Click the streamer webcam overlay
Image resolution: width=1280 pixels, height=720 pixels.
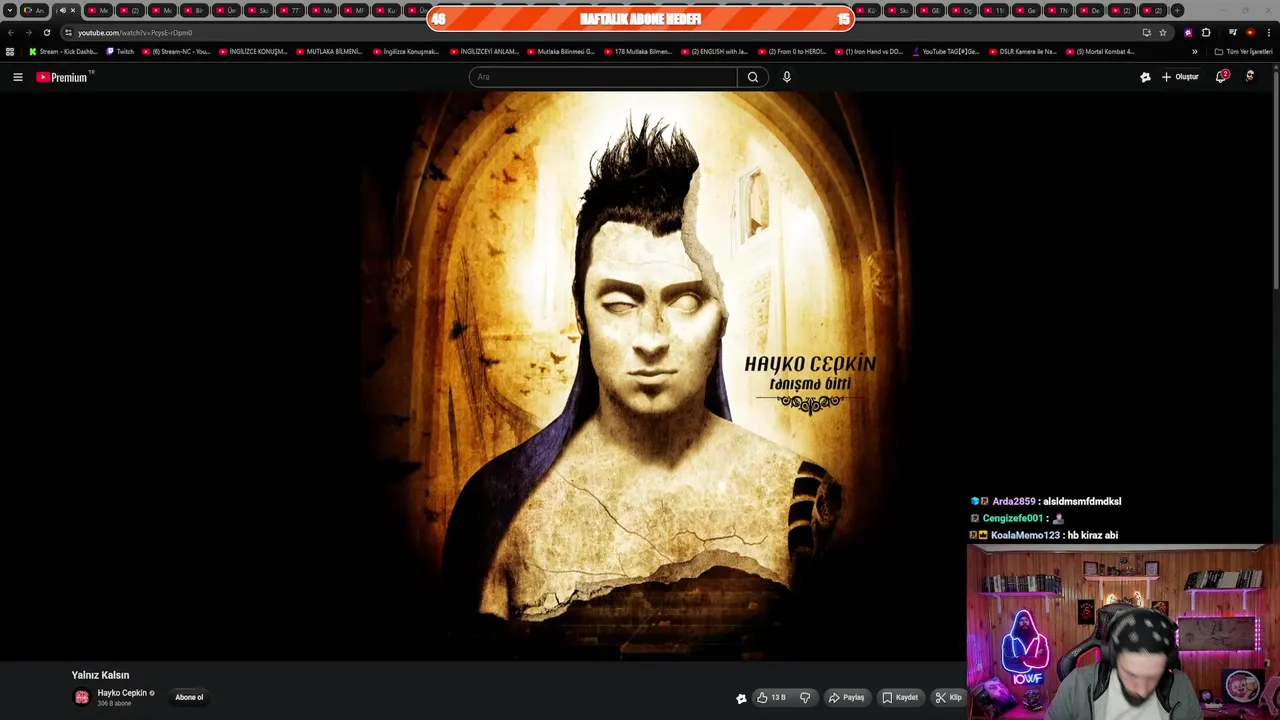click(1123, 632)
